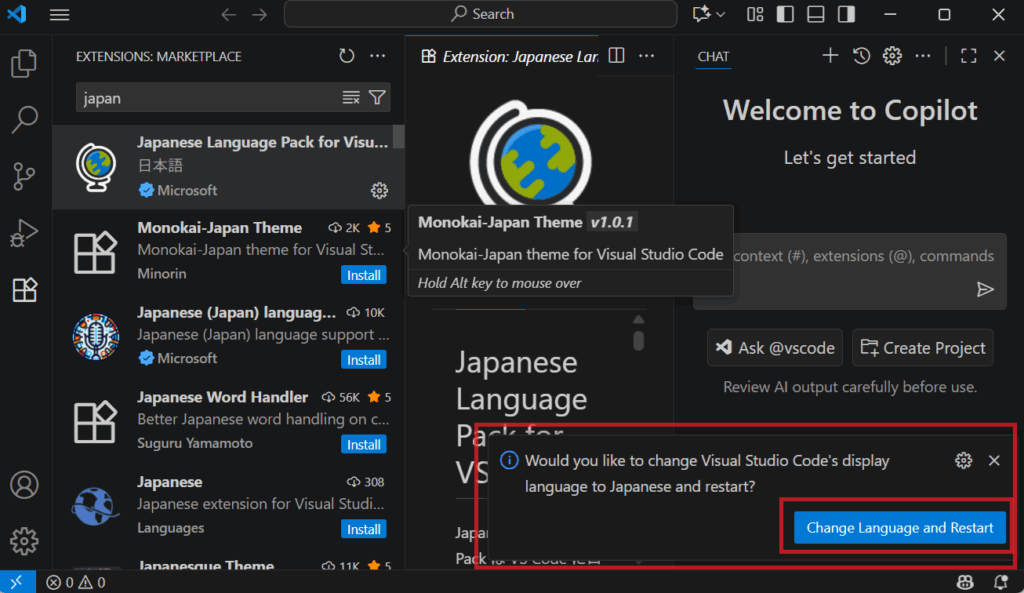1024x593 pixels.
Task: Open the Source Control view
Action: (24, 177)
